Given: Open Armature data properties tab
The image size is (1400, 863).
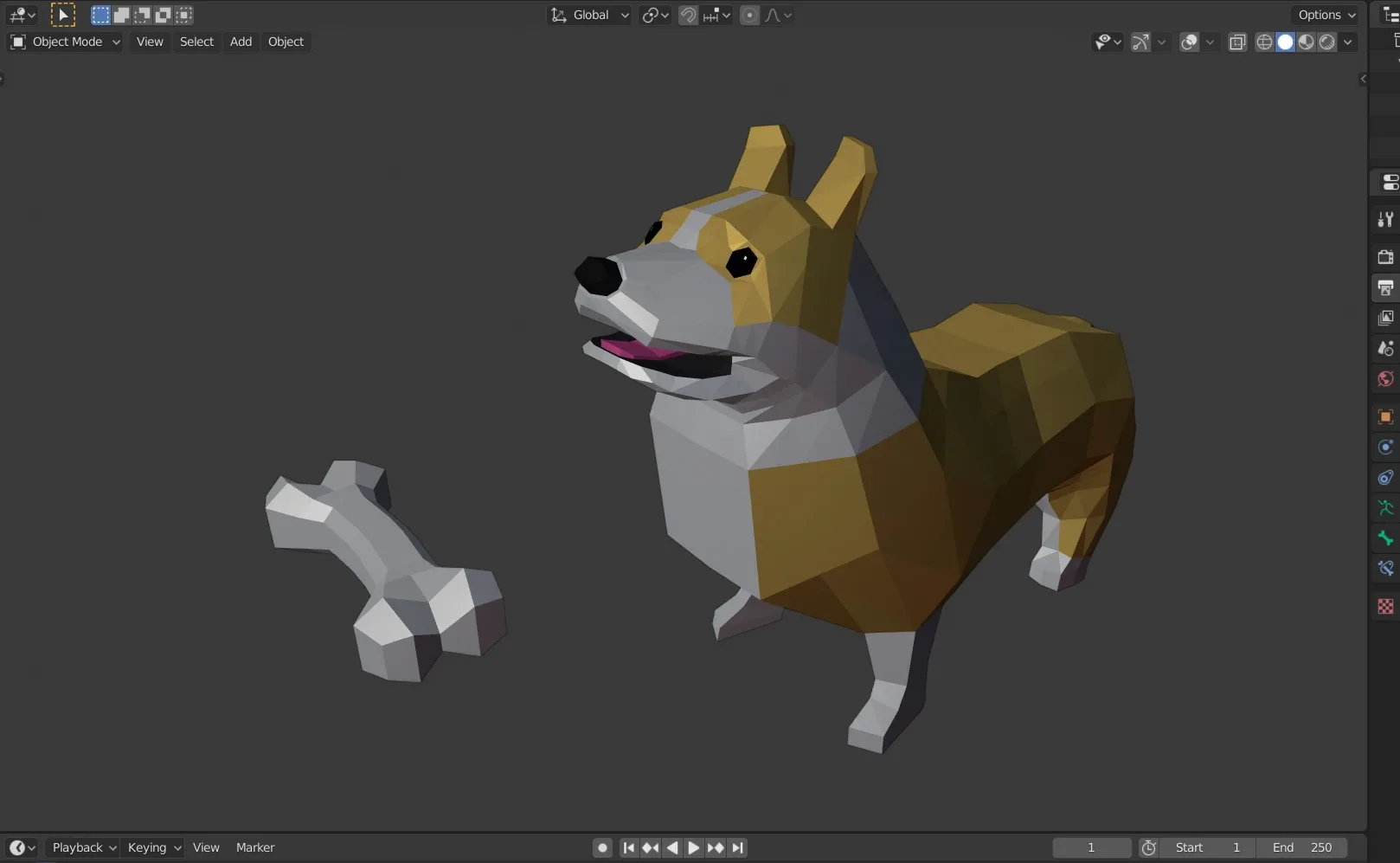Looking at the screenshot, I should [x=1385, y=507].
